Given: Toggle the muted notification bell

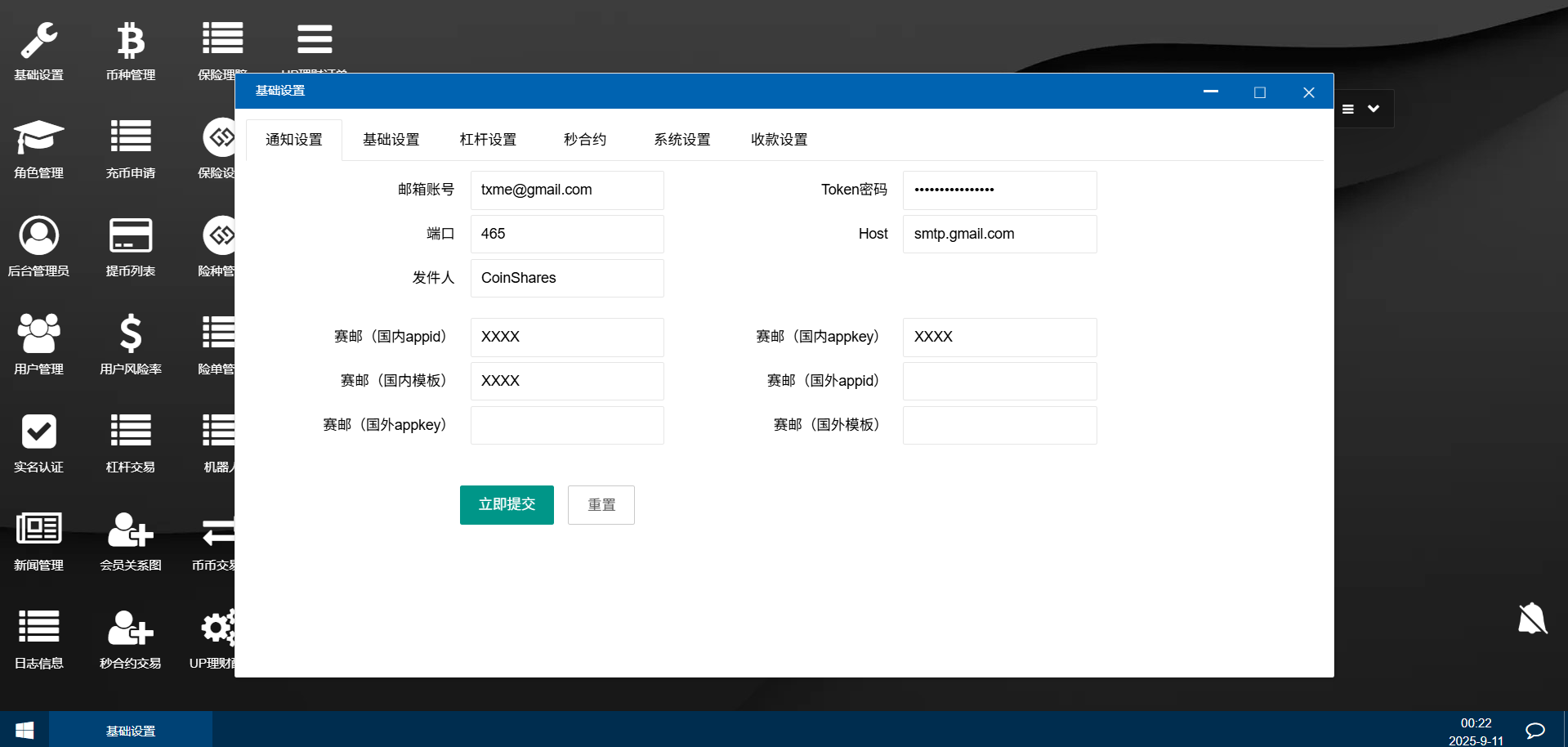Looking at the screenshot, I should pos(1532,619).
